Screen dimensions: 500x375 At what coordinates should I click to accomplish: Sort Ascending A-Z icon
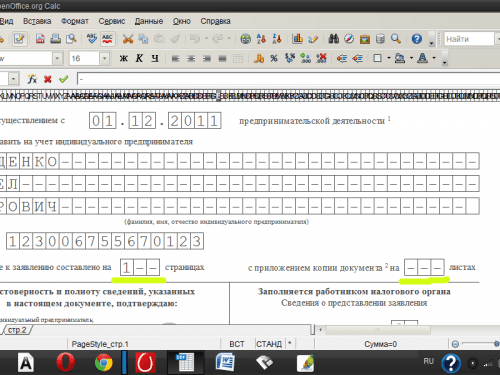[x=261, y=39]
